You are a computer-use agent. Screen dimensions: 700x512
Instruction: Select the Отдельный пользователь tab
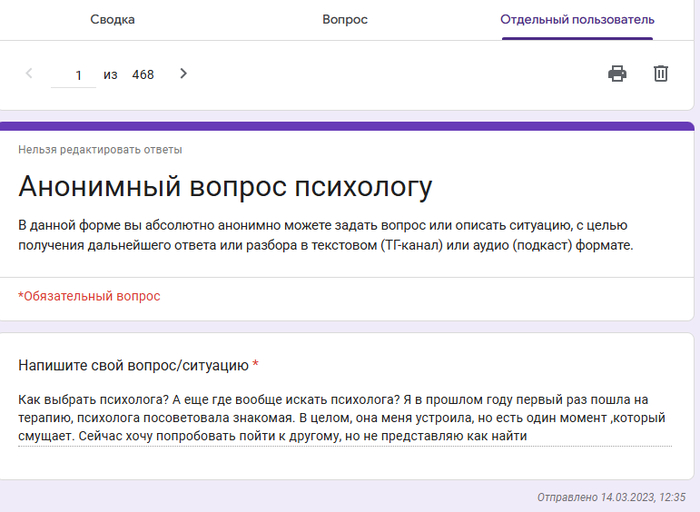[577, 20]
